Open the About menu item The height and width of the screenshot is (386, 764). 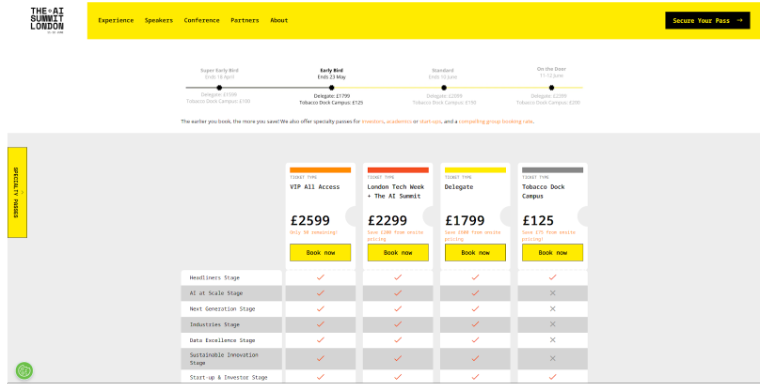(x=279, y=20)
